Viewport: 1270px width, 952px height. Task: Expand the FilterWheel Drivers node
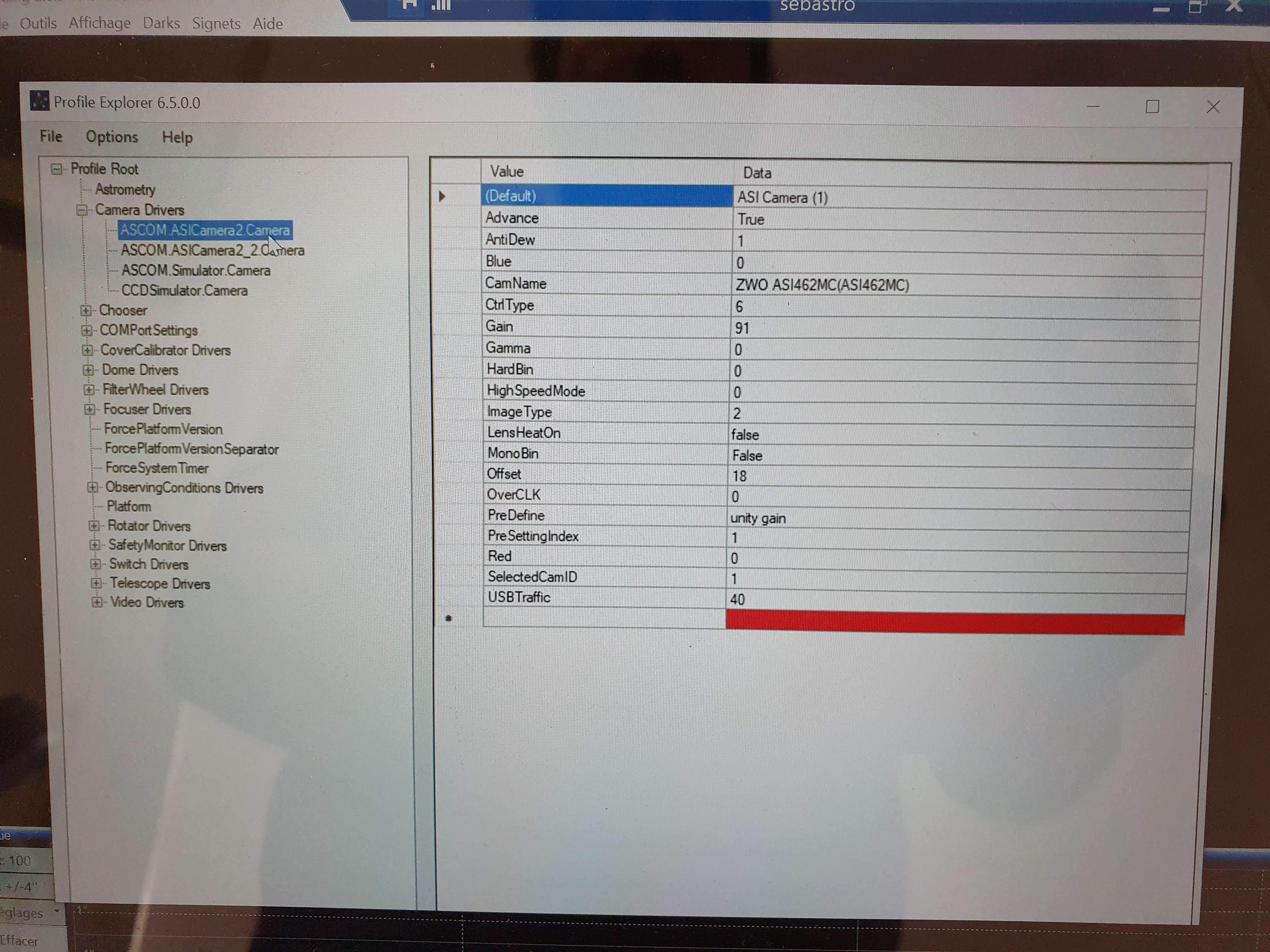89,390
